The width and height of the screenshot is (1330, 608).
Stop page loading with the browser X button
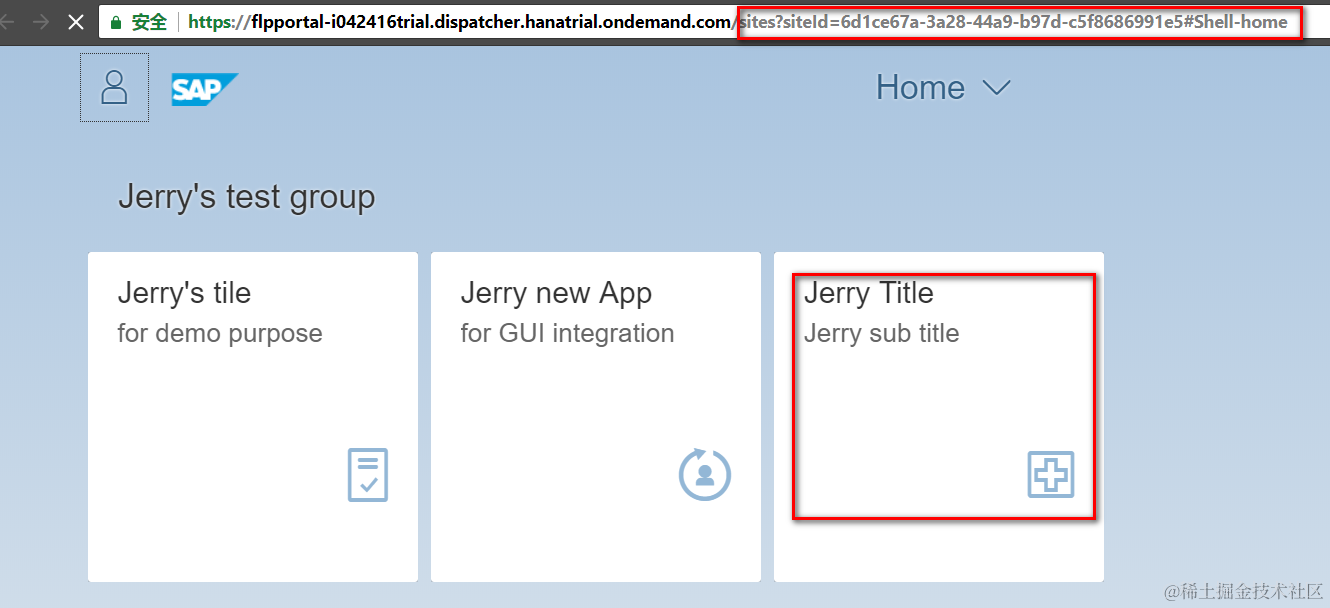point(76,21)
